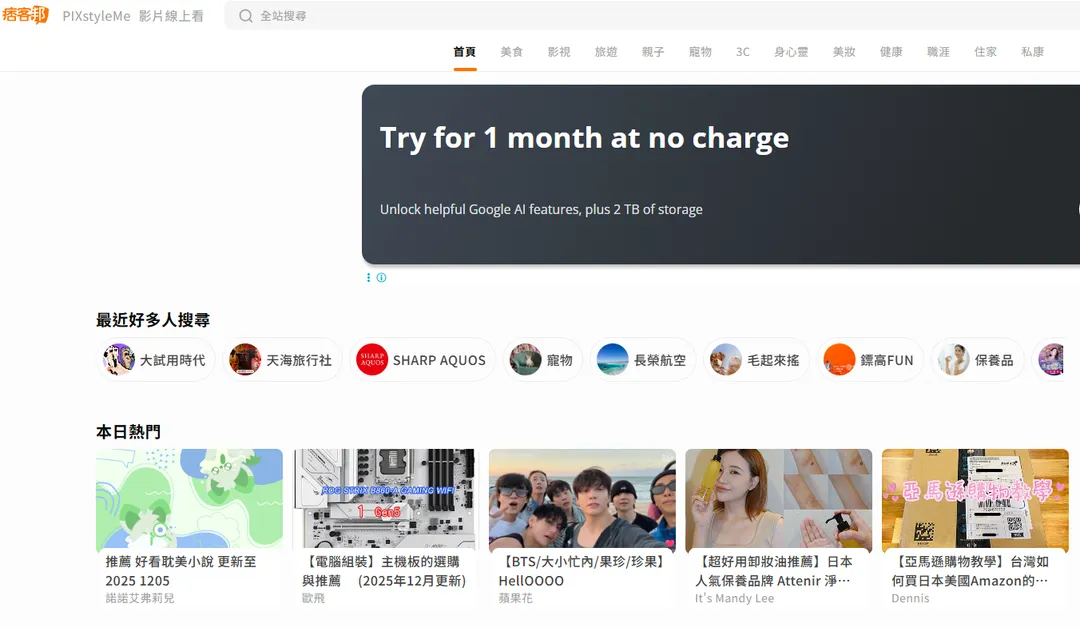The image size is (1080, 627).
Task: Click author name 蘋果花
Action: click(516, 598)
